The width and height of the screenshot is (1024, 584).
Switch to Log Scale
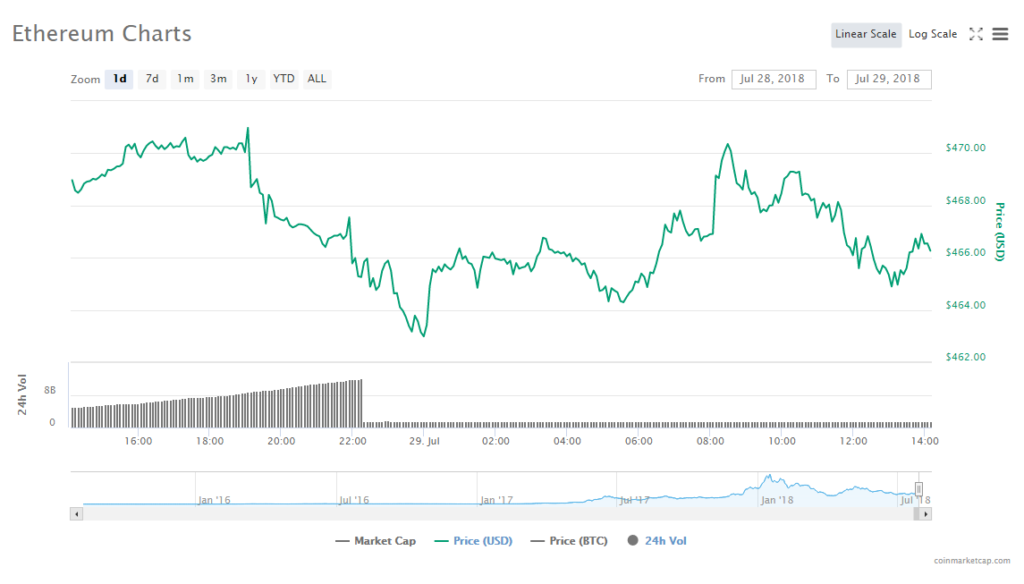(932, 34)
